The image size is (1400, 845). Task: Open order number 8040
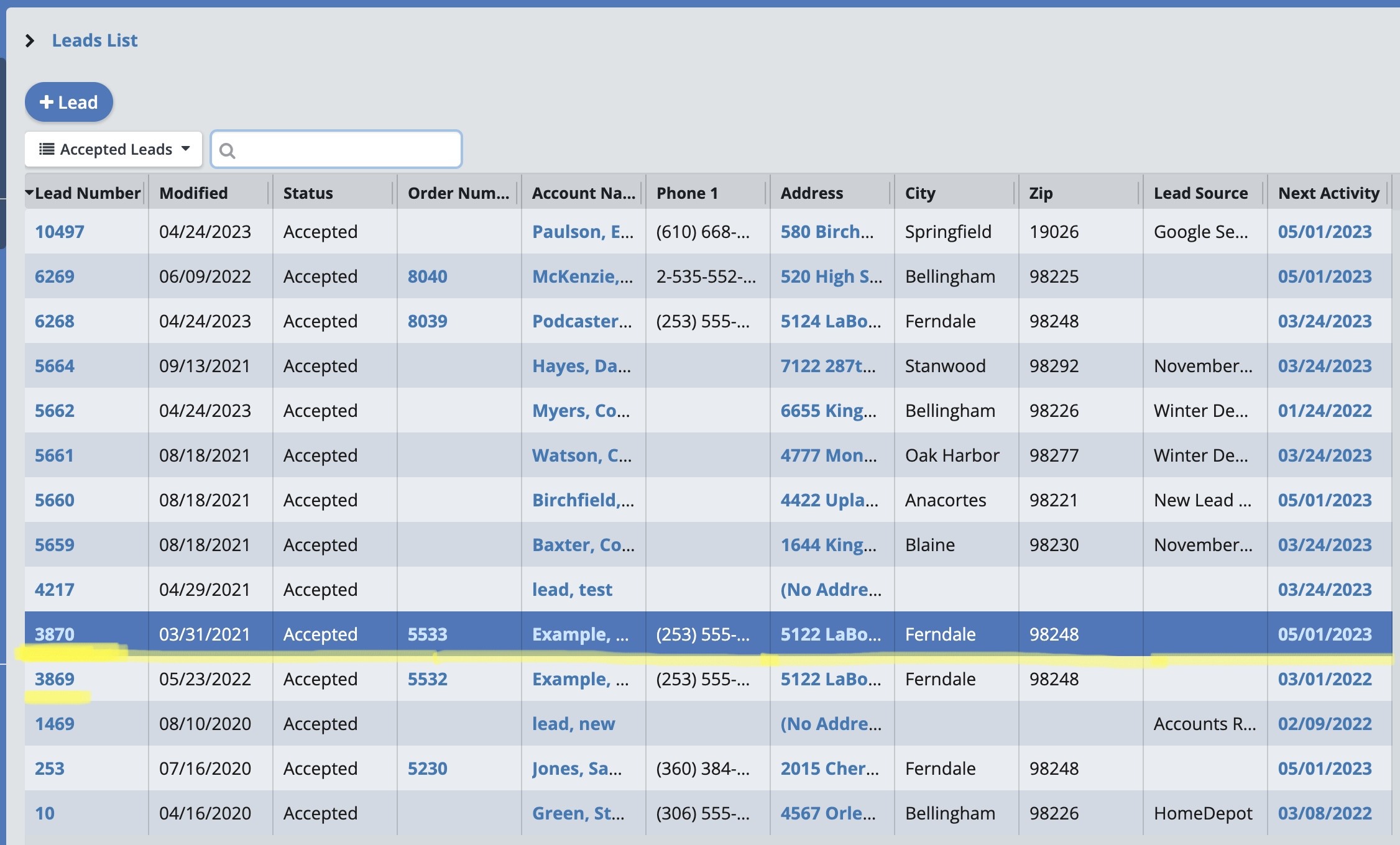[427, 276]
